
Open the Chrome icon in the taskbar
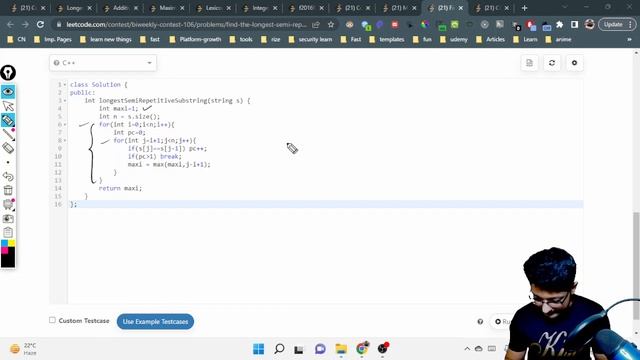pos(362,349)
